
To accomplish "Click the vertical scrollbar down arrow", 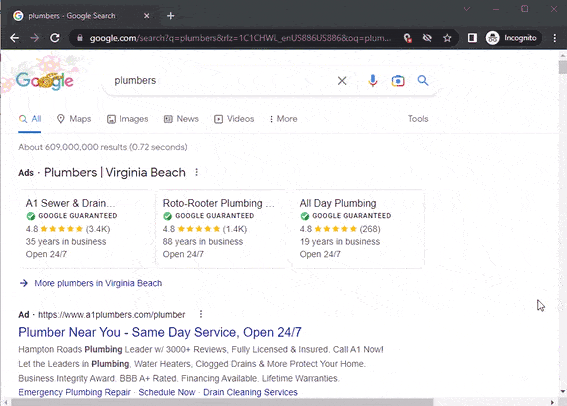I will tap(563, 392).
